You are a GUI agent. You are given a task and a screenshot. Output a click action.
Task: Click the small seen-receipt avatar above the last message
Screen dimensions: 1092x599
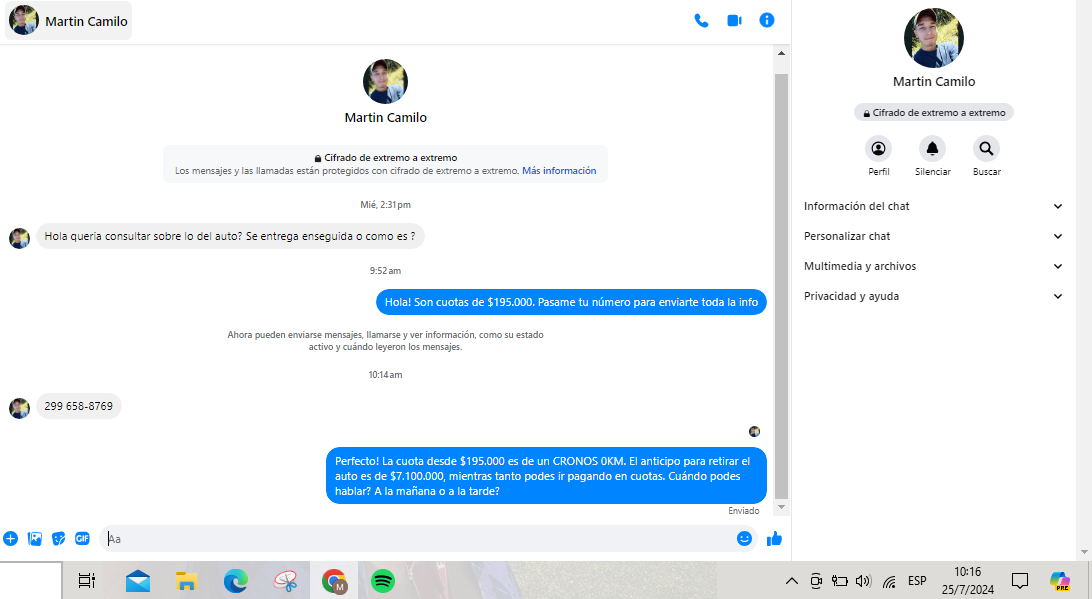click(754, 432)
